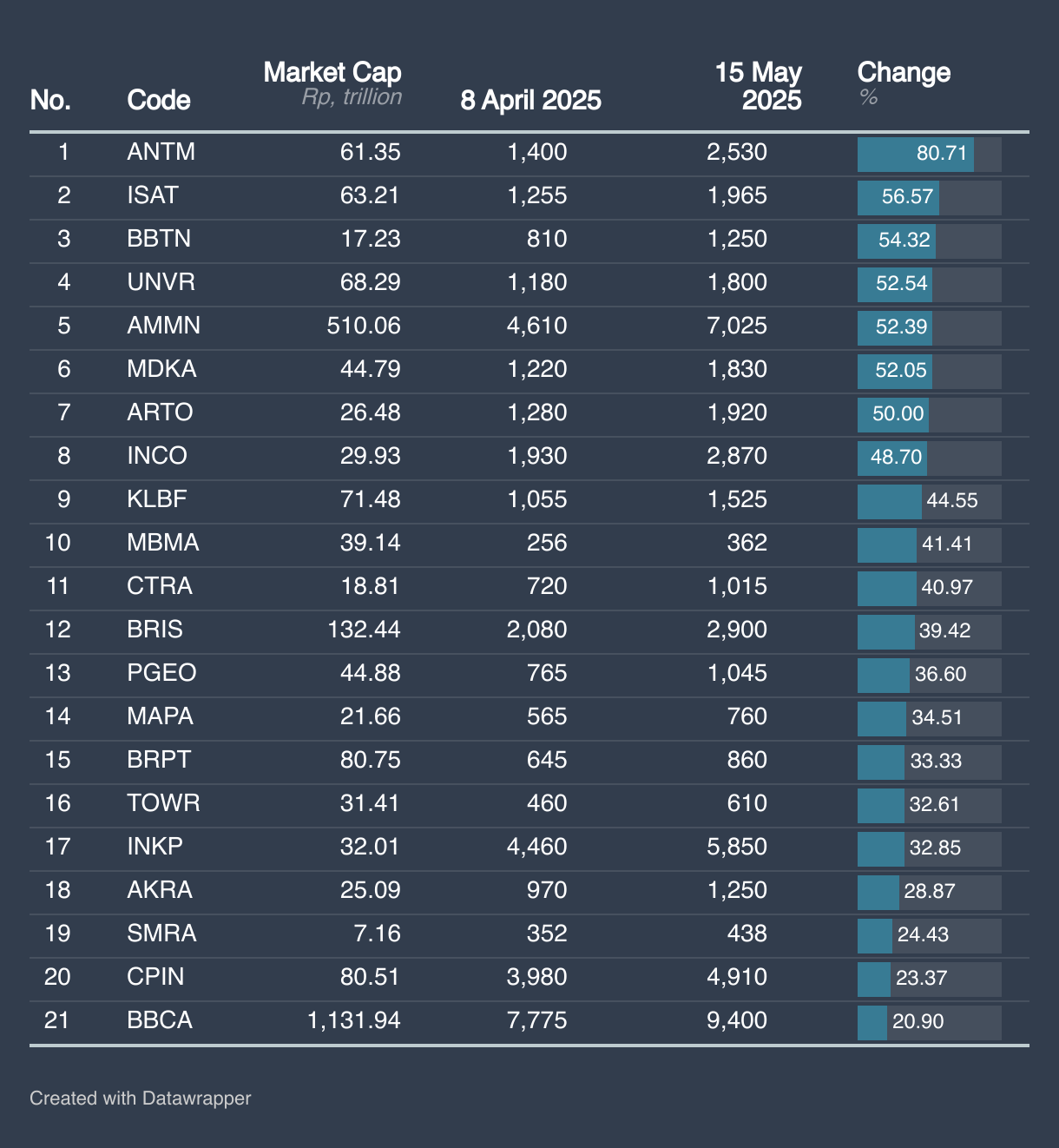Click the No. column header
Screen dimensions: 1059x1148
pos(50,101)
